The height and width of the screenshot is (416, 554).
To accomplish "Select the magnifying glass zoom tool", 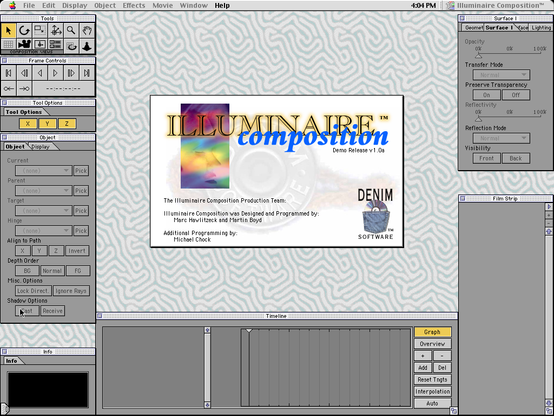I will coord(71,31).
